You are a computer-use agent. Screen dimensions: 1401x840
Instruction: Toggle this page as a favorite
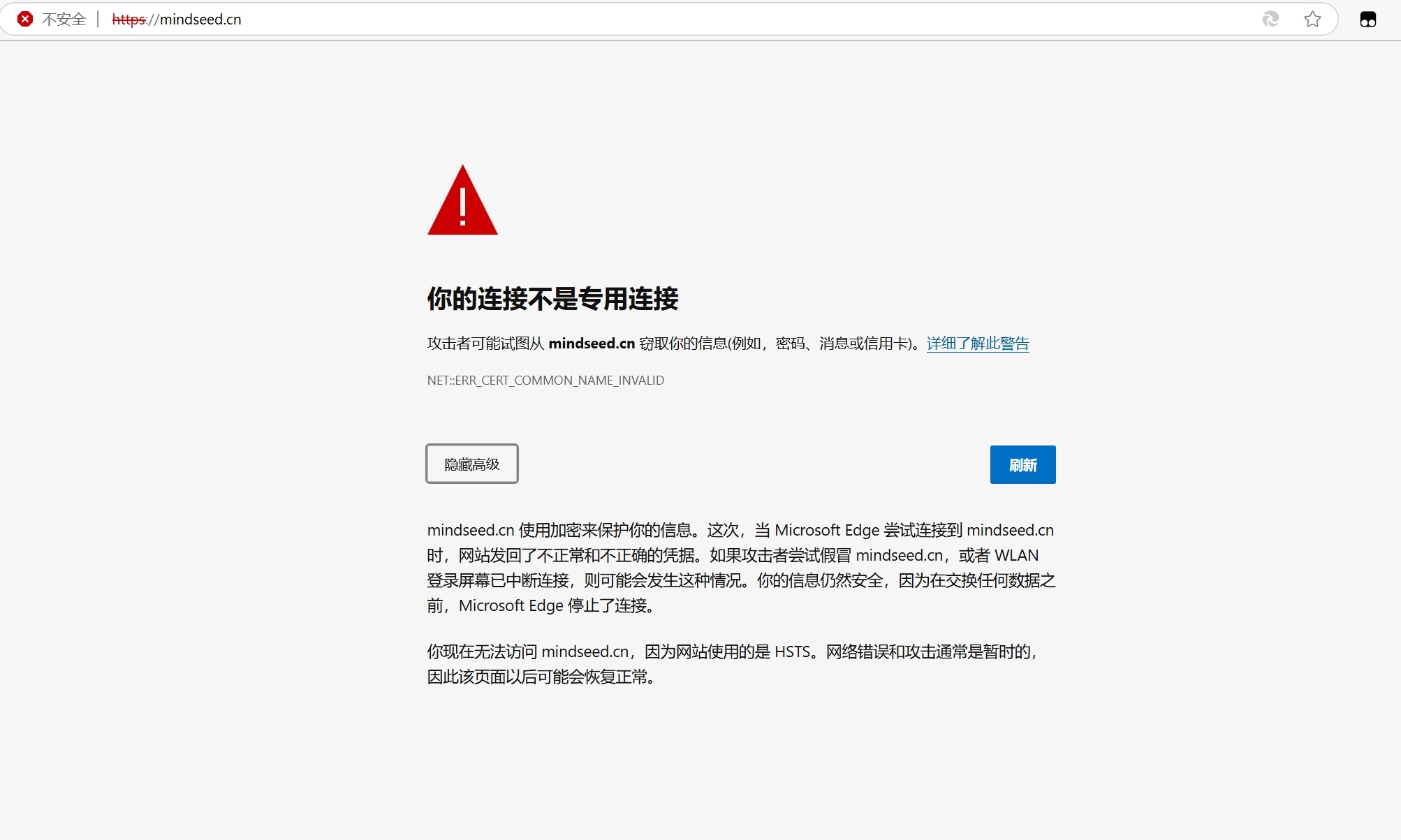1314,19
